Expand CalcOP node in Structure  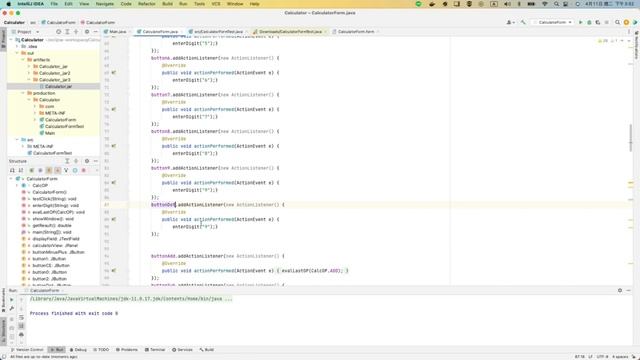pyautogui.click(x=17, y=185)
